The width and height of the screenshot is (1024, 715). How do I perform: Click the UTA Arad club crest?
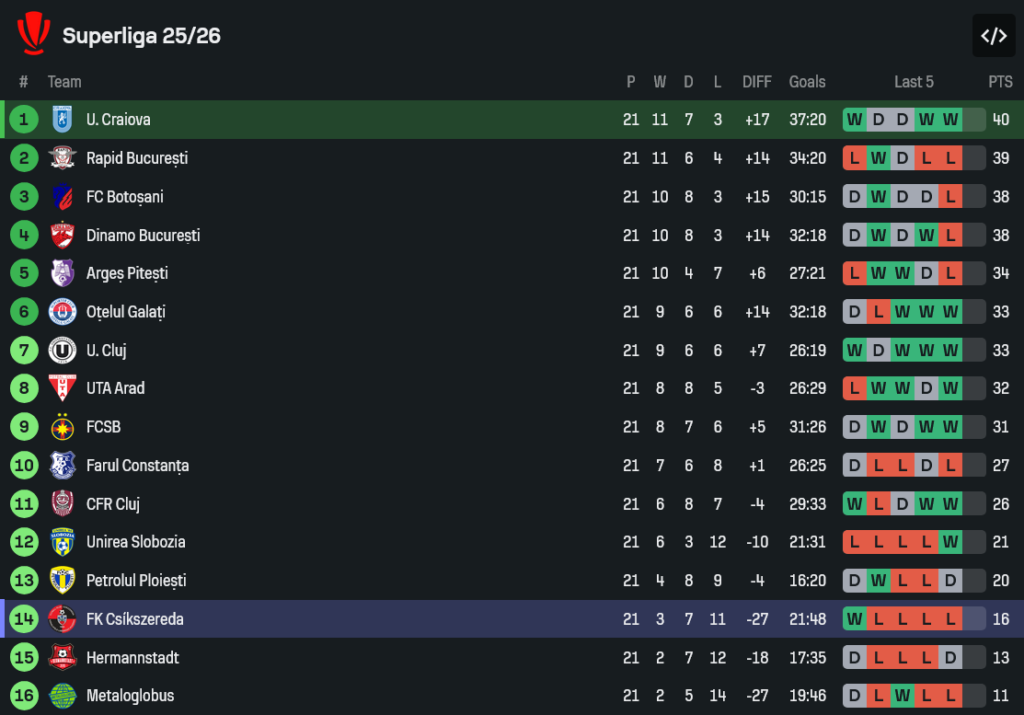coord(62,388)
